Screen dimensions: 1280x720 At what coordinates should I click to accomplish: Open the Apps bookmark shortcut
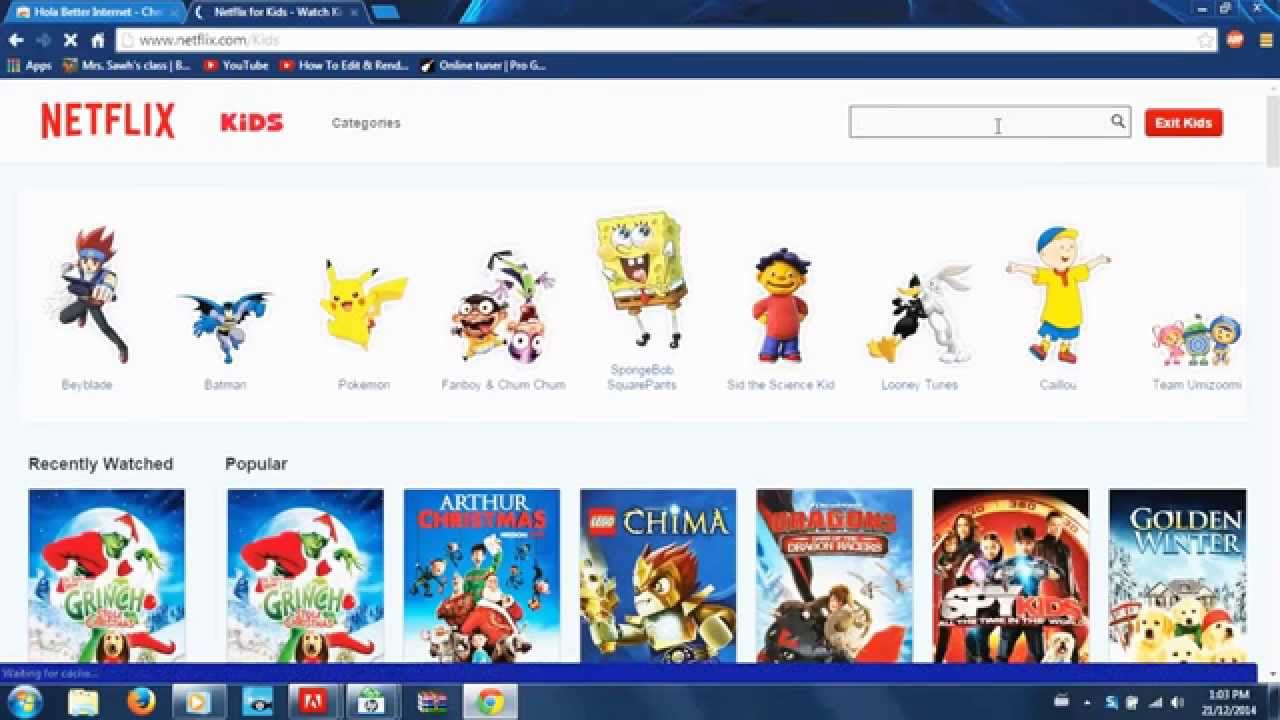(x=30, y=65)
